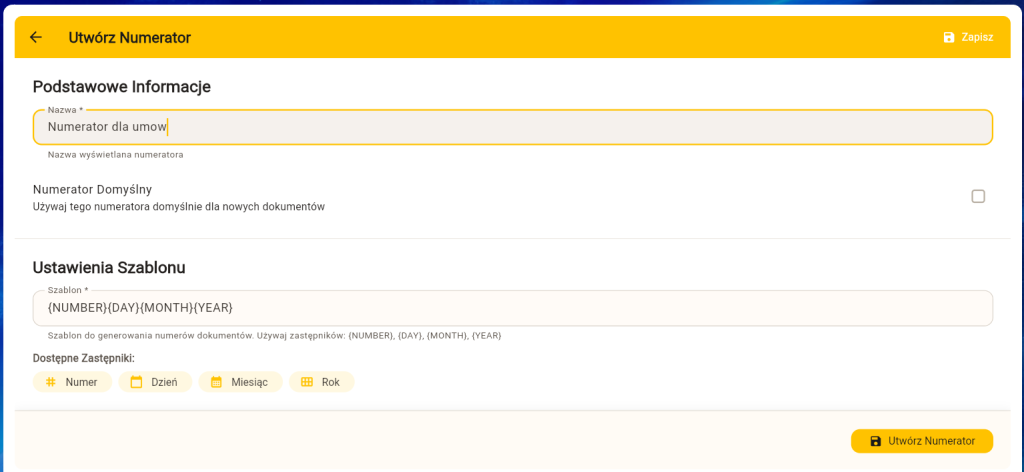Screen dimensions: 1024x472
Task: Click the calendar icon on Miesiąc chip
Action: click(216, 382)
